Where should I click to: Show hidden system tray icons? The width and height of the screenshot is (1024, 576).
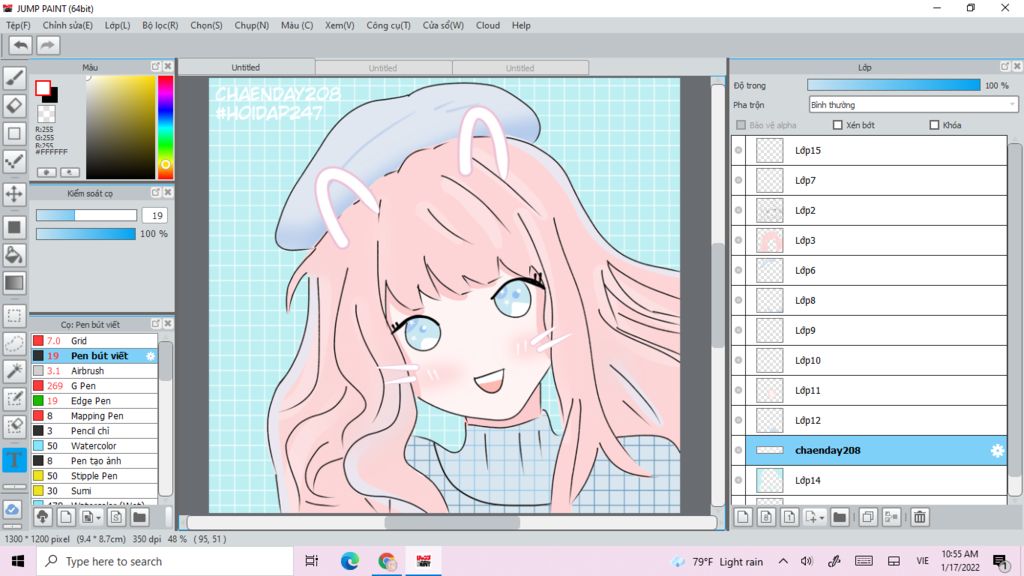coord(783,561)
